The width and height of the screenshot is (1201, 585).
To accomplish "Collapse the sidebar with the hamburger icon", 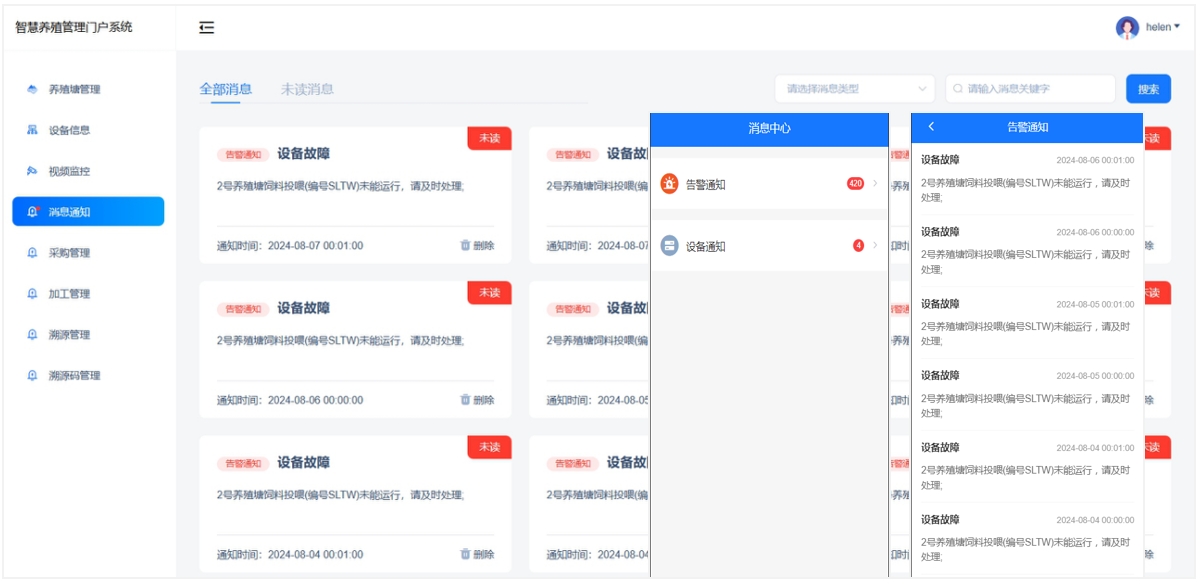I will coord(206,28).
